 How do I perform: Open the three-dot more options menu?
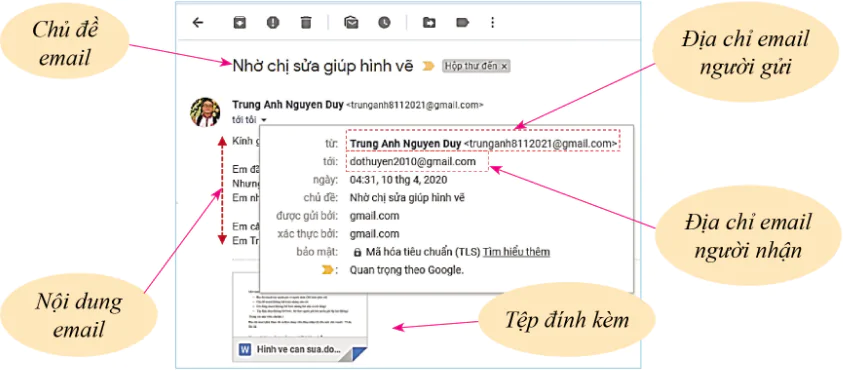(x=492, y=23)
